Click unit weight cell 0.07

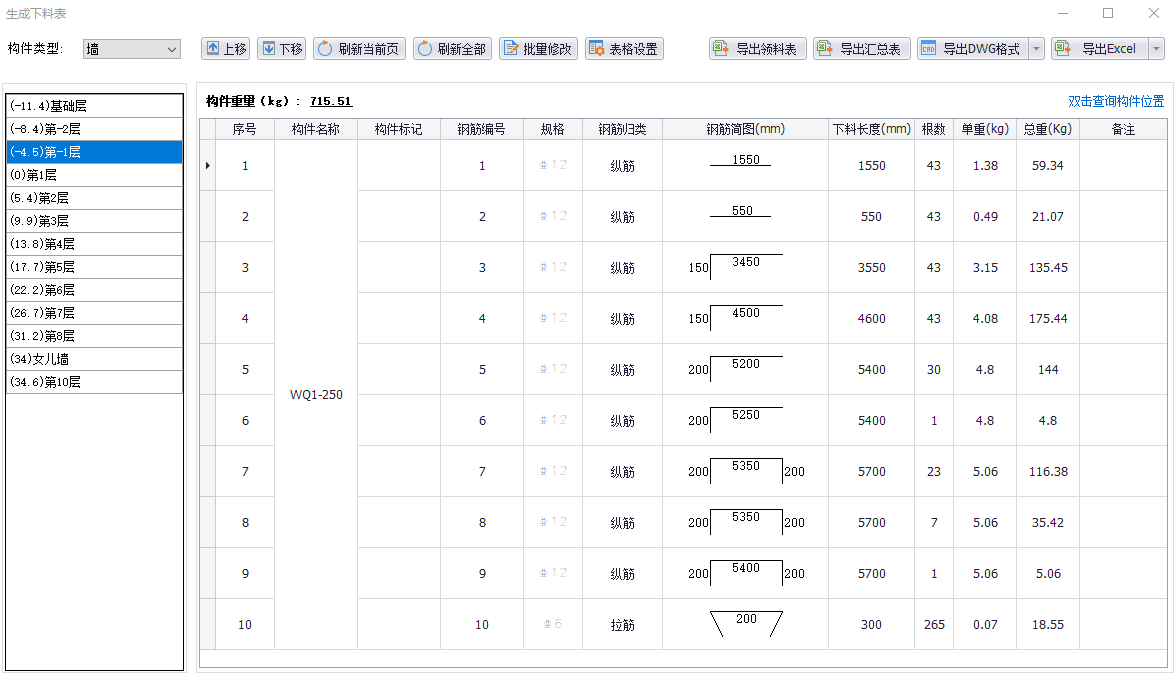coord(985,624)
